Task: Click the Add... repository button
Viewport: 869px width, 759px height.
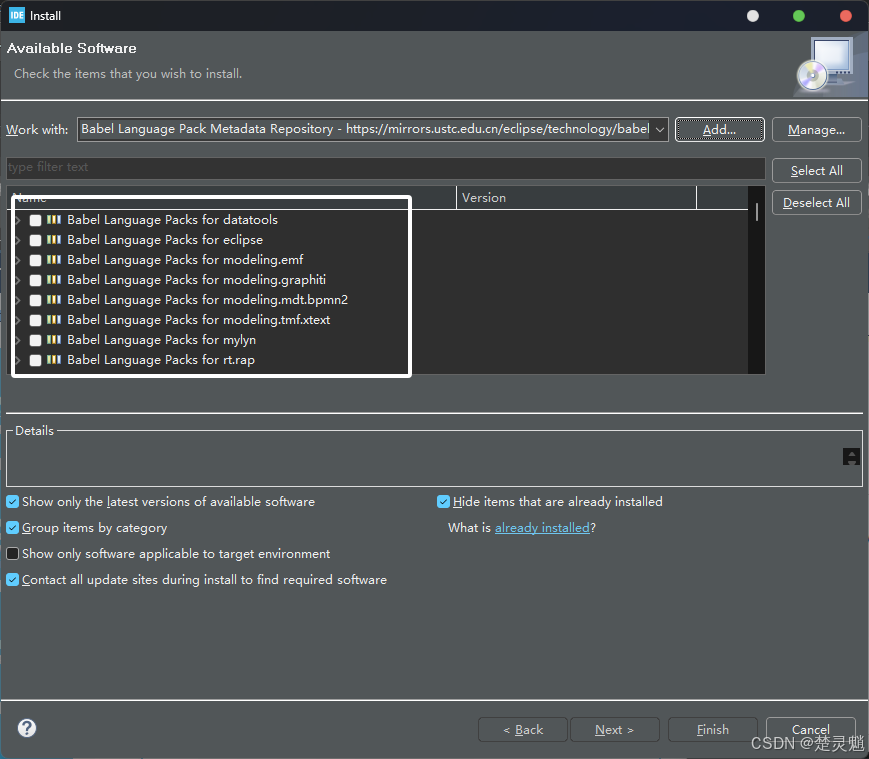Action: [719, 130]
